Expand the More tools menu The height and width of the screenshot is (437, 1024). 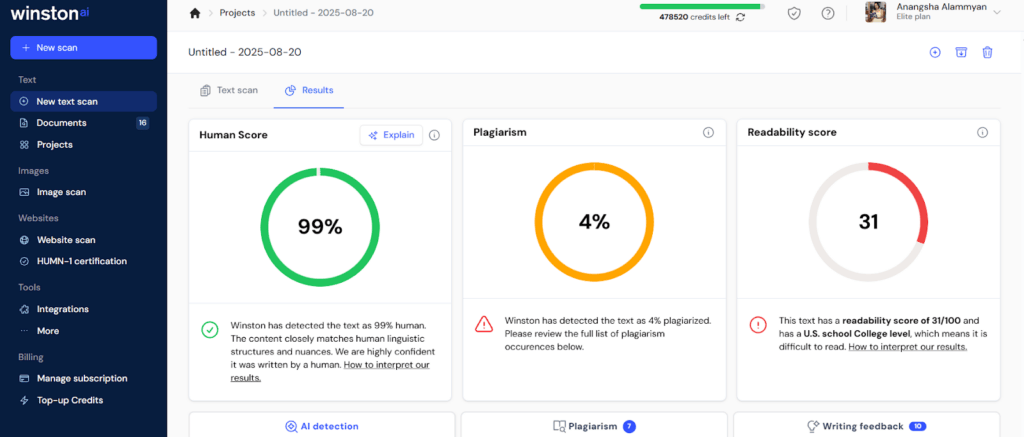[x=47, y=331]
